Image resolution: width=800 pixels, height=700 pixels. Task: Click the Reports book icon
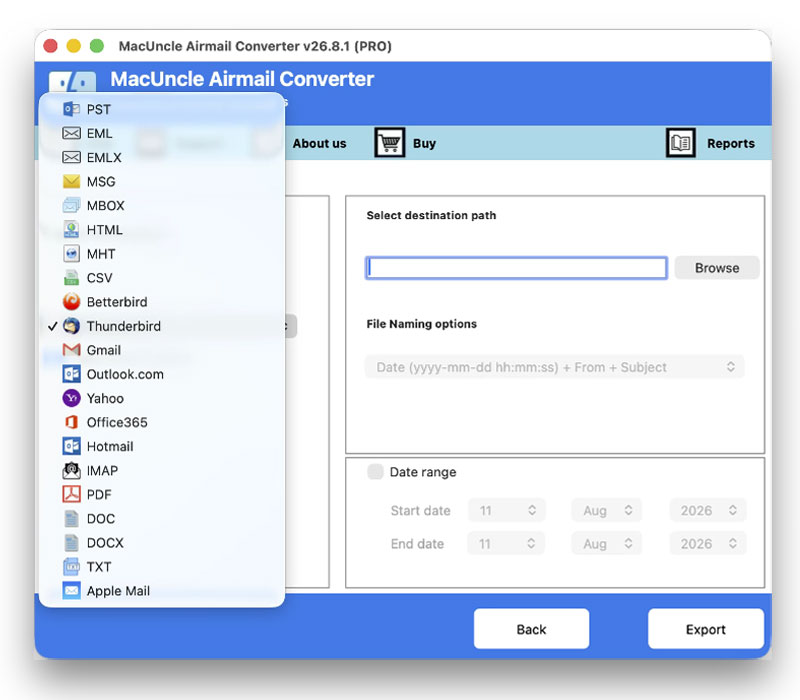pos(681,143)
